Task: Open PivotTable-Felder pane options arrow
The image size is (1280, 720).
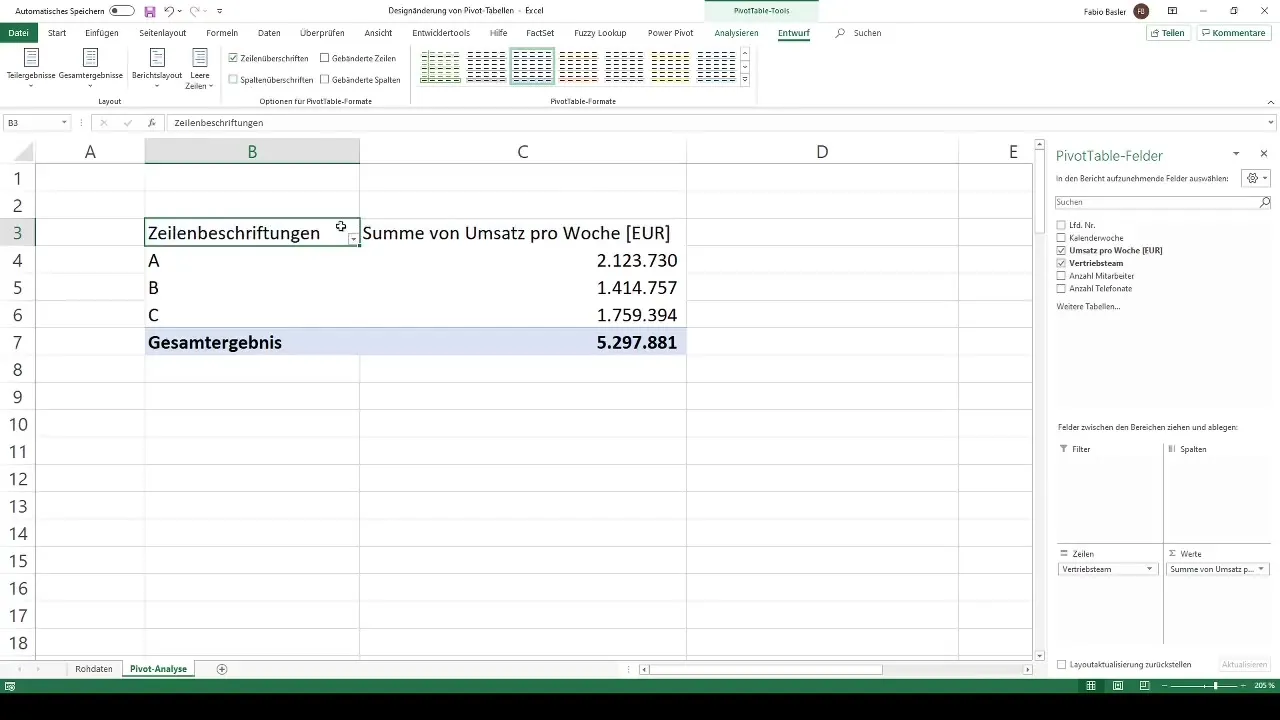Action: coord(1237,154)
